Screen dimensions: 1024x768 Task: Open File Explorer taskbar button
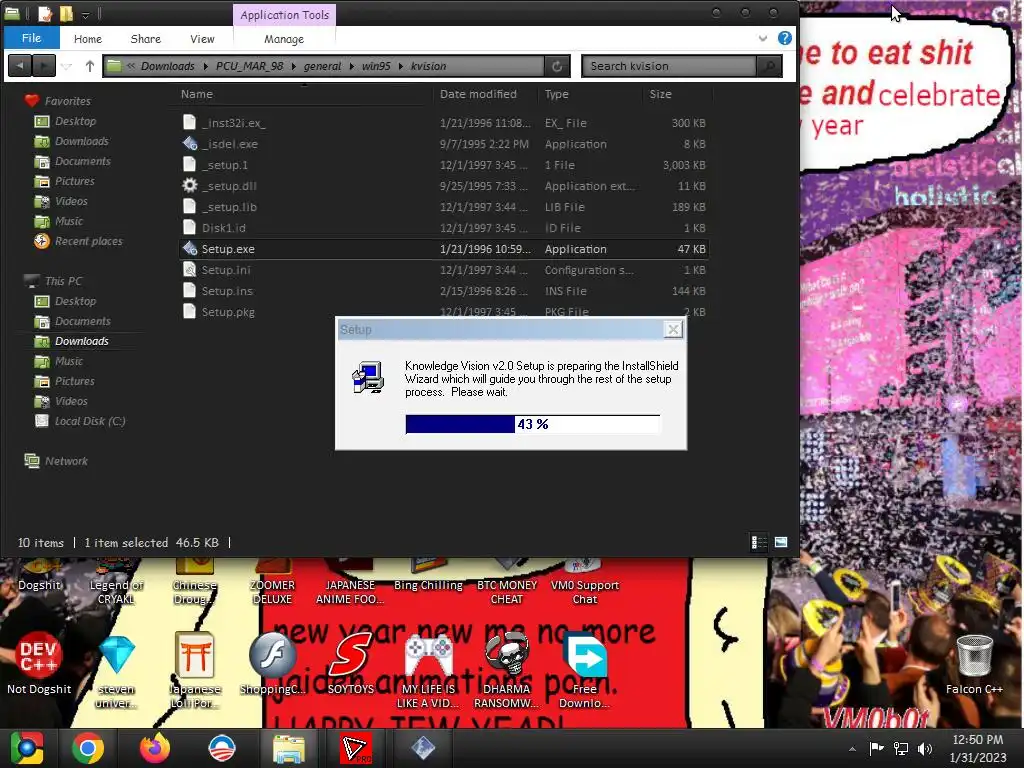click(288, 748)
